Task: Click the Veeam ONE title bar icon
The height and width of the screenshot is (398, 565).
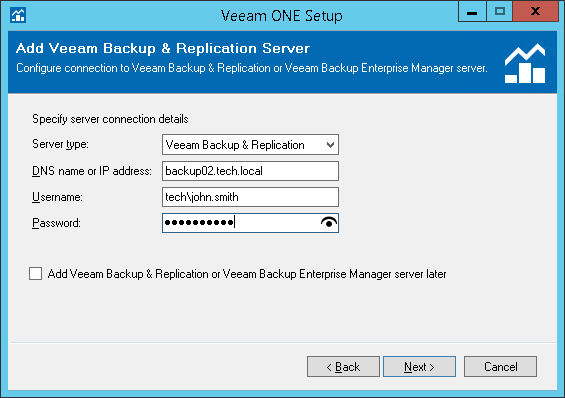Action: point(18,15)
